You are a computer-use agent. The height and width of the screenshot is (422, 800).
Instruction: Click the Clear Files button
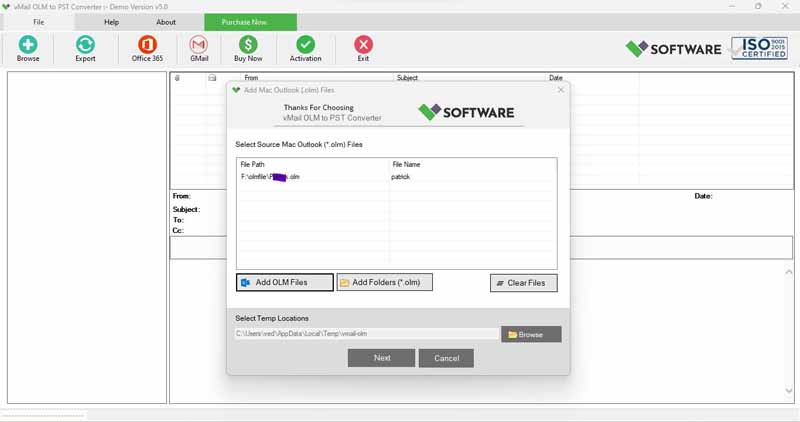click(x=523, y=283)
